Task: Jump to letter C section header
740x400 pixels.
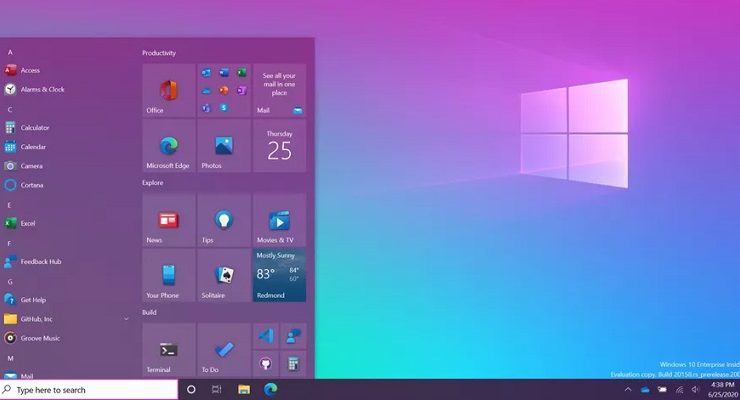Action: [x=10, y=109]
